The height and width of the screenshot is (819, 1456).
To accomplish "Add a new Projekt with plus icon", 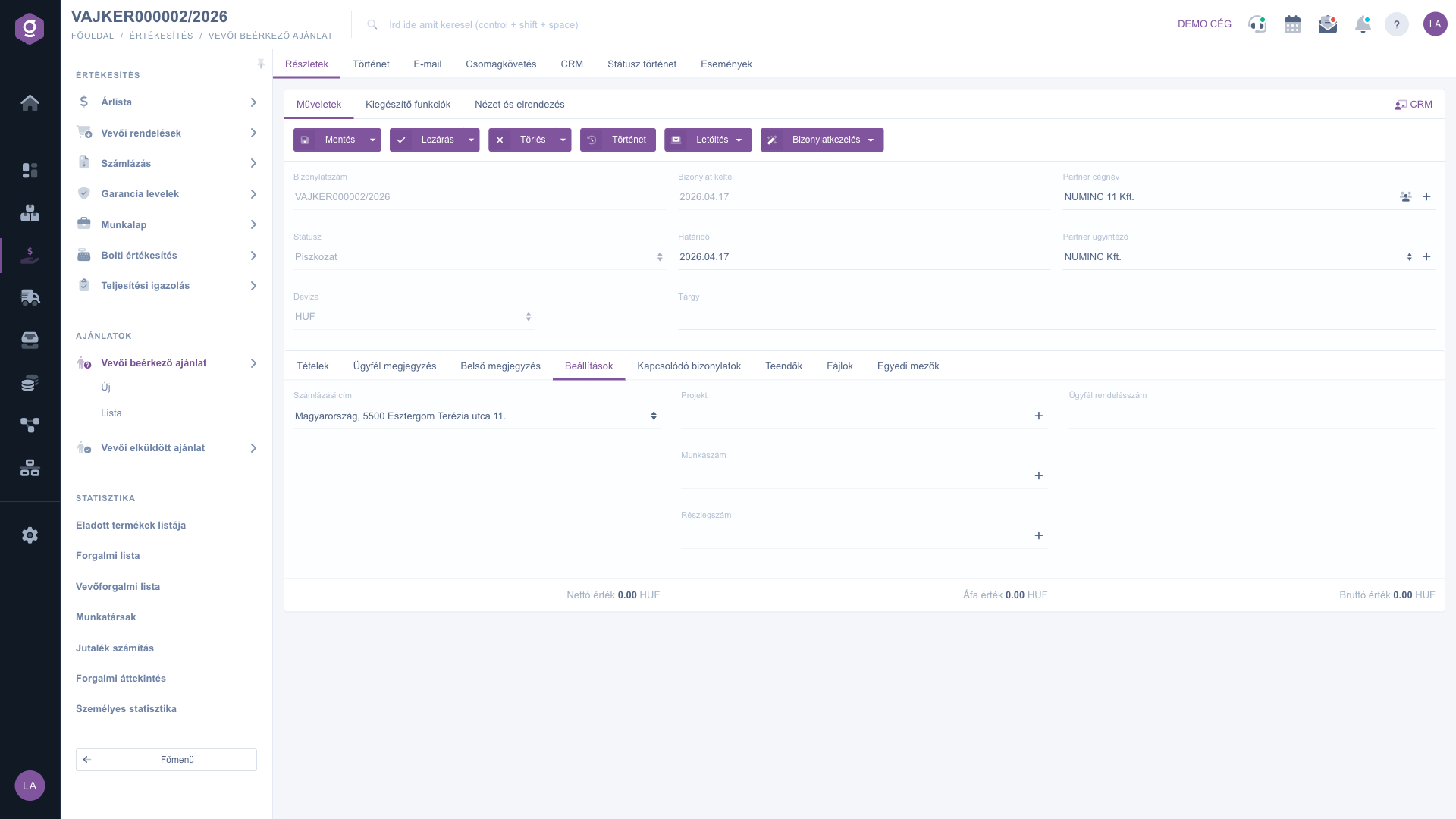I will (x=1039, y=416).
